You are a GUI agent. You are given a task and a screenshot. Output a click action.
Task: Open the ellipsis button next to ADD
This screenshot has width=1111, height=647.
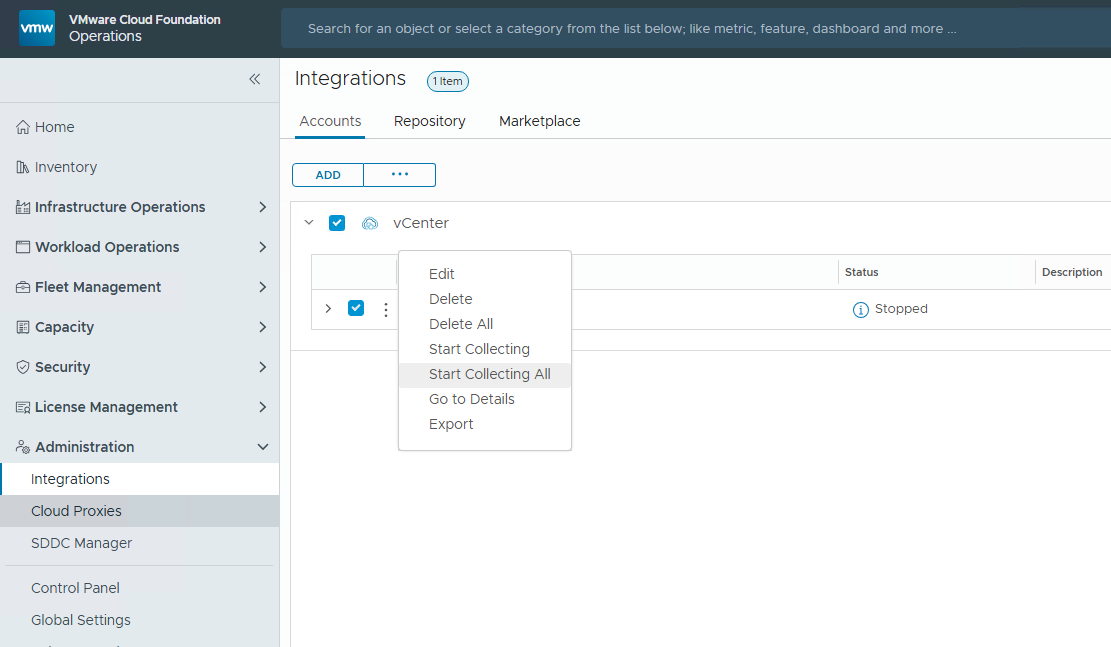(x=400, y=175)
